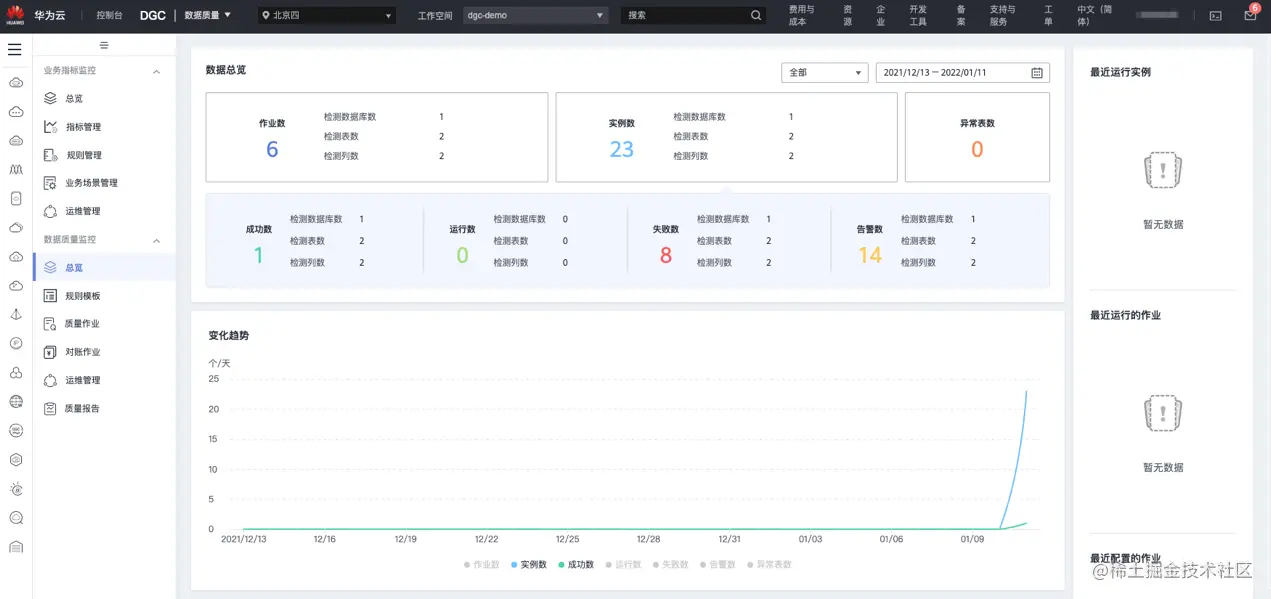Viewport: 1271px width, 599px height.
Task: Click the globe icon in left strip
Action: tap(15, 402)
